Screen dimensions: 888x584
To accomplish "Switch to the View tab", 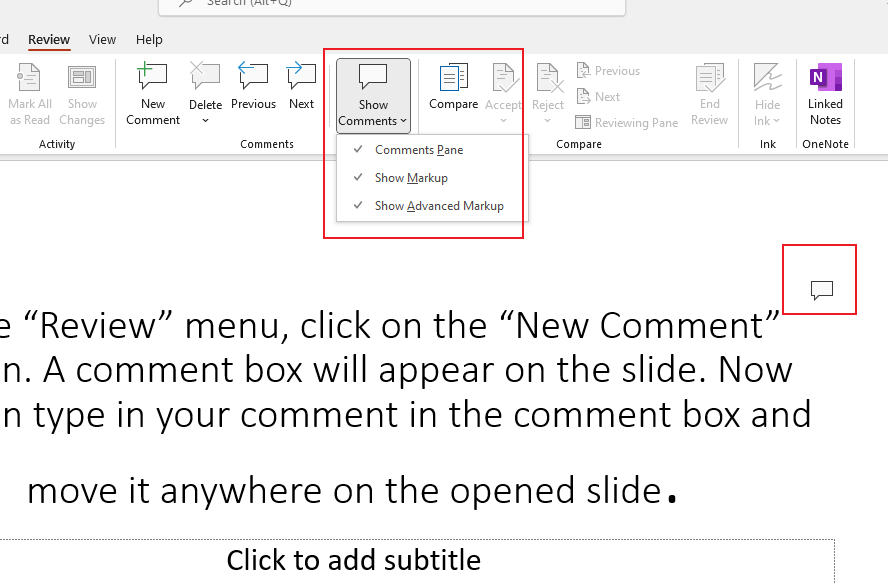I will pyautogui.click(x=102, y=39).
